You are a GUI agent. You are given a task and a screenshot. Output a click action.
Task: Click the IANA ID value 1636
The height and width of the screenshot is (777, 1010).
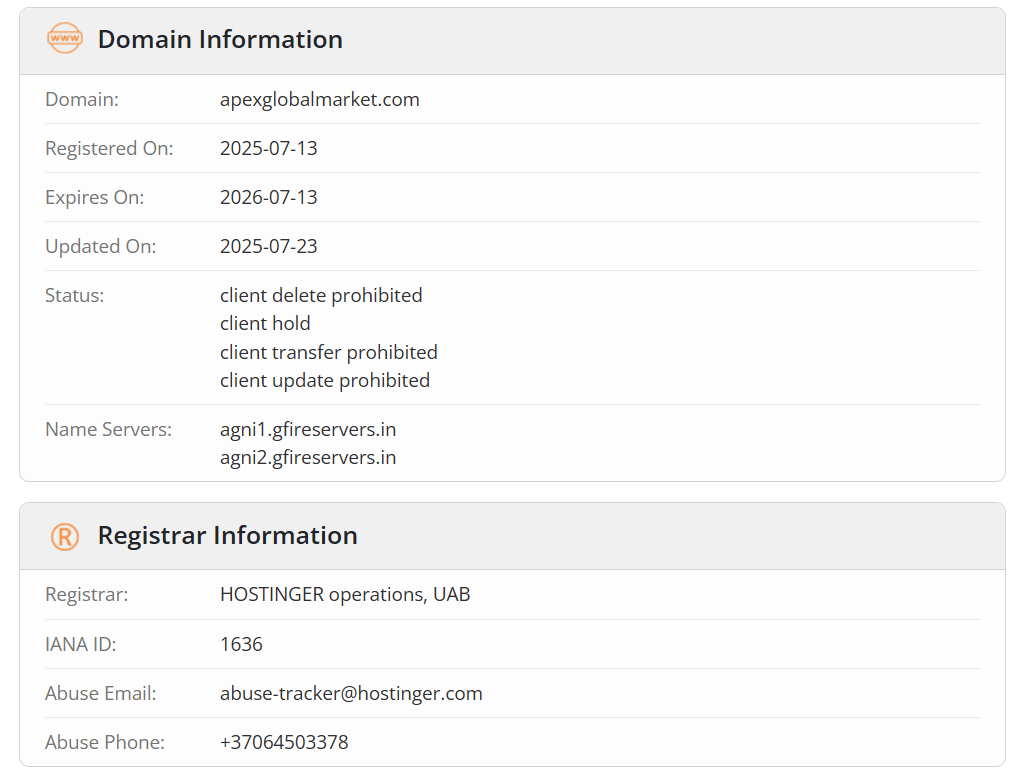241,644
